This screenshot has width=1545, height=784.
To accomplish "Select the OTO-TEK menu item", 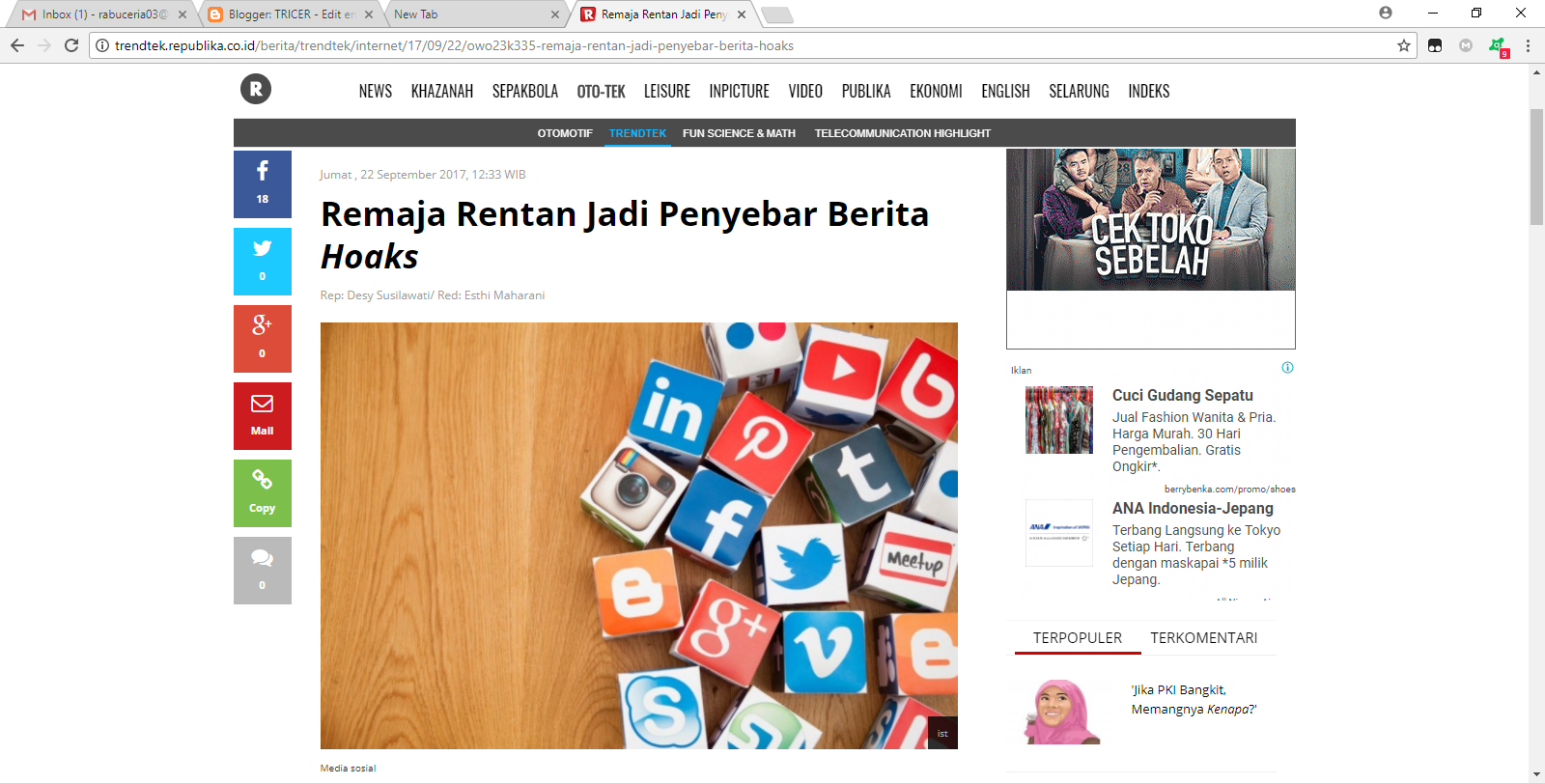I will point(601,91).
